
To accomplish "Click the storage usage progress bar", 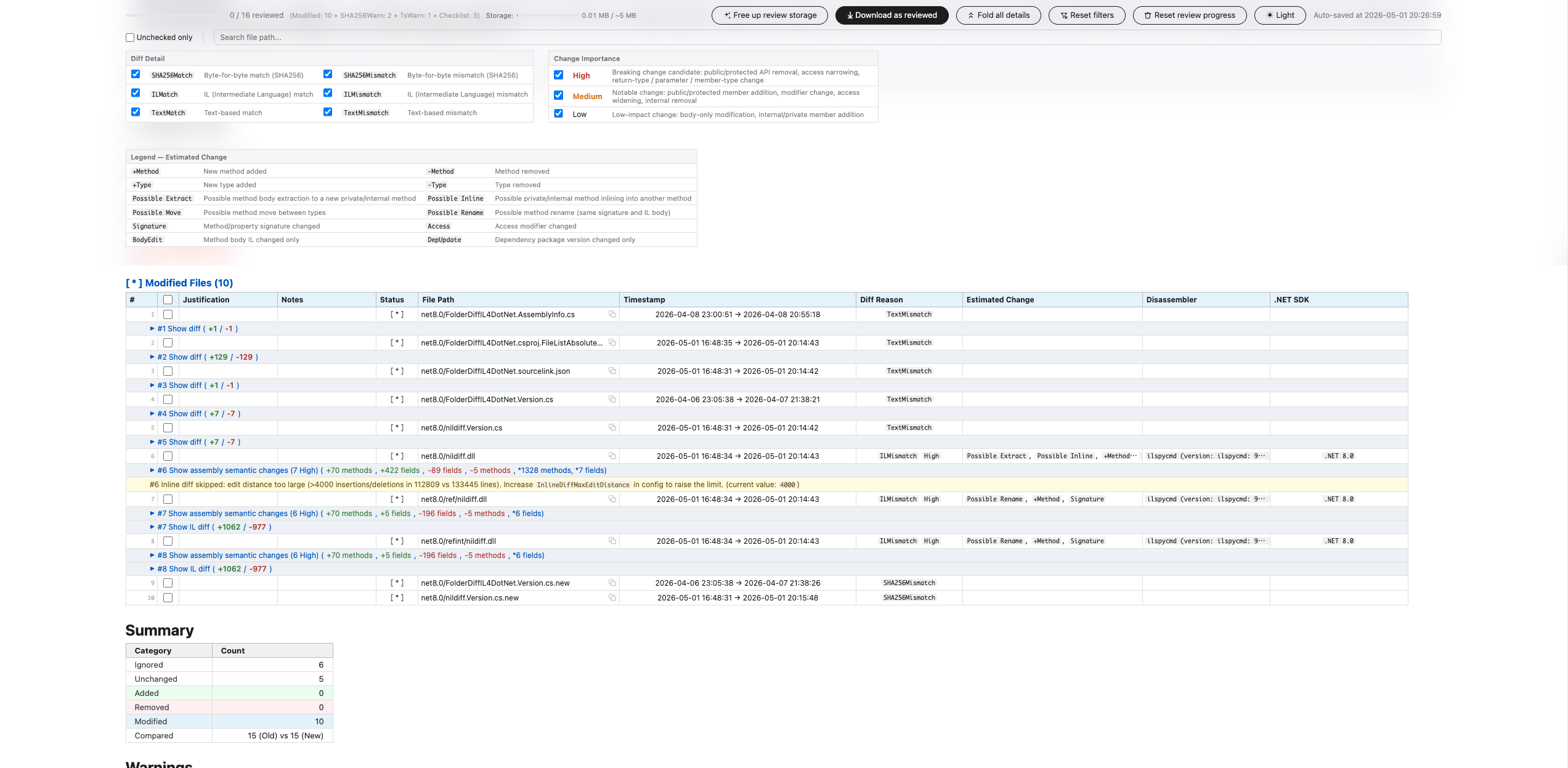I will pyautogui.click(x=547, y=15).
